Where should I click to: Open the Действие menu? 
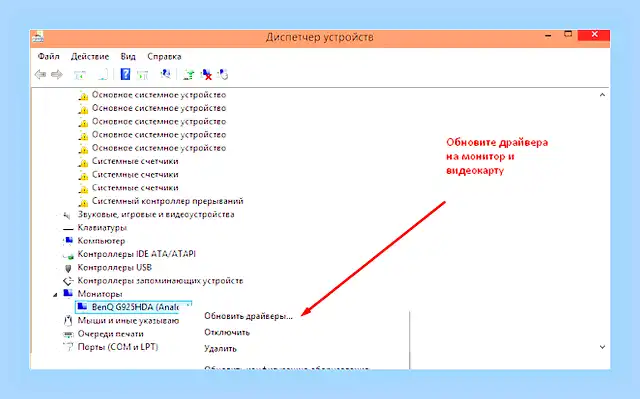click(x=90, y=56)
